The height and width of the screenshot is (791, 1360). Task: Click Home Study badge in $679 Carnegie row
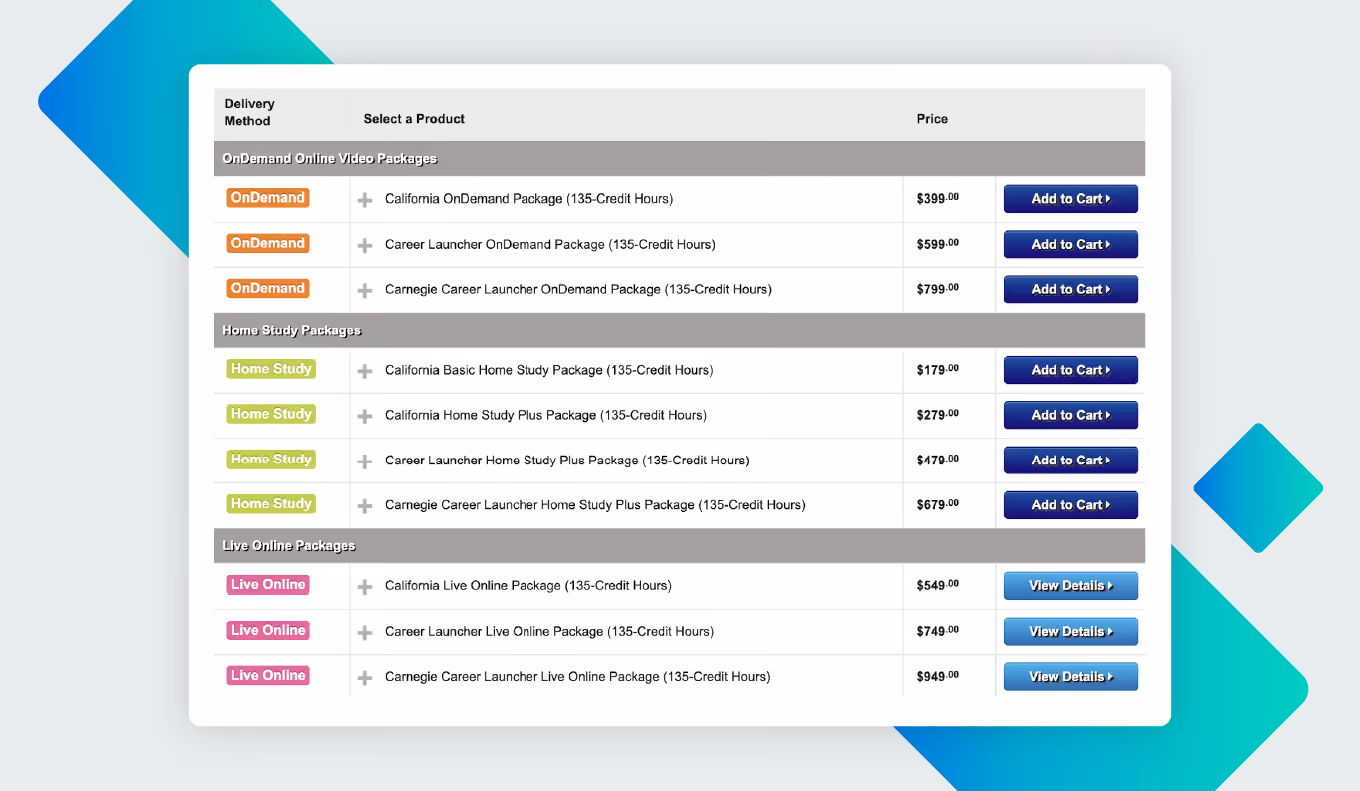(x=271, y=504)
